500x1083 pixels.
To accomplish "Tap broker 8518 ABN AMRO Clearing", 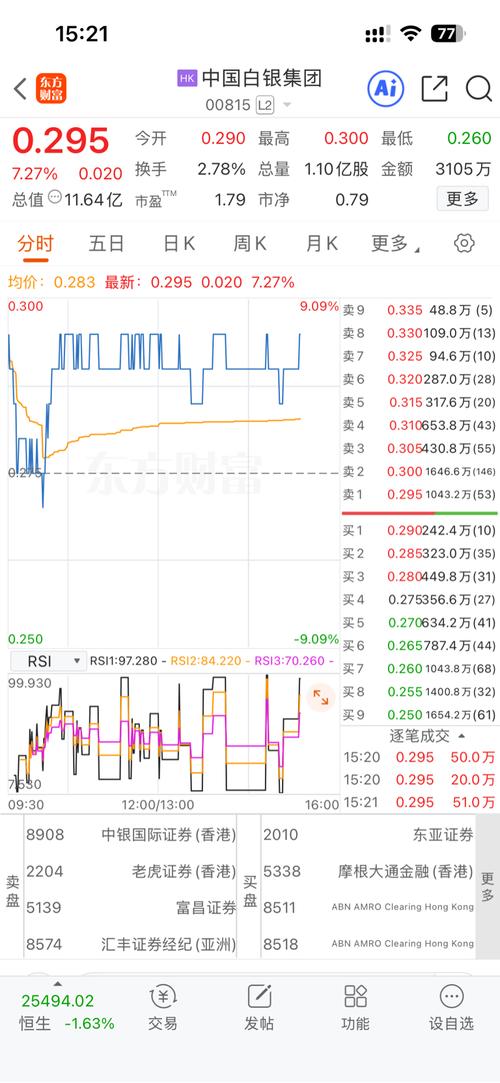I will tap(369, 943).
